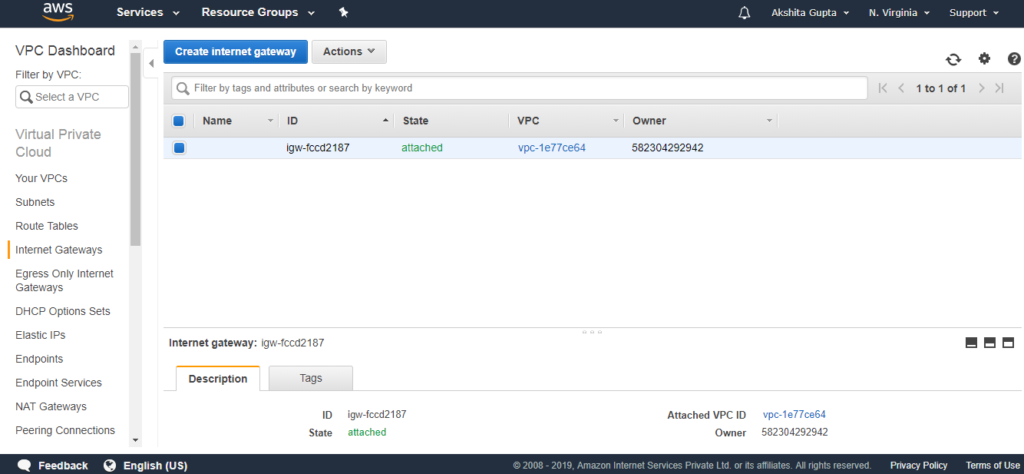Click the owner 582304292942 table cell
1024x474 pixels.
pos(667,148)
